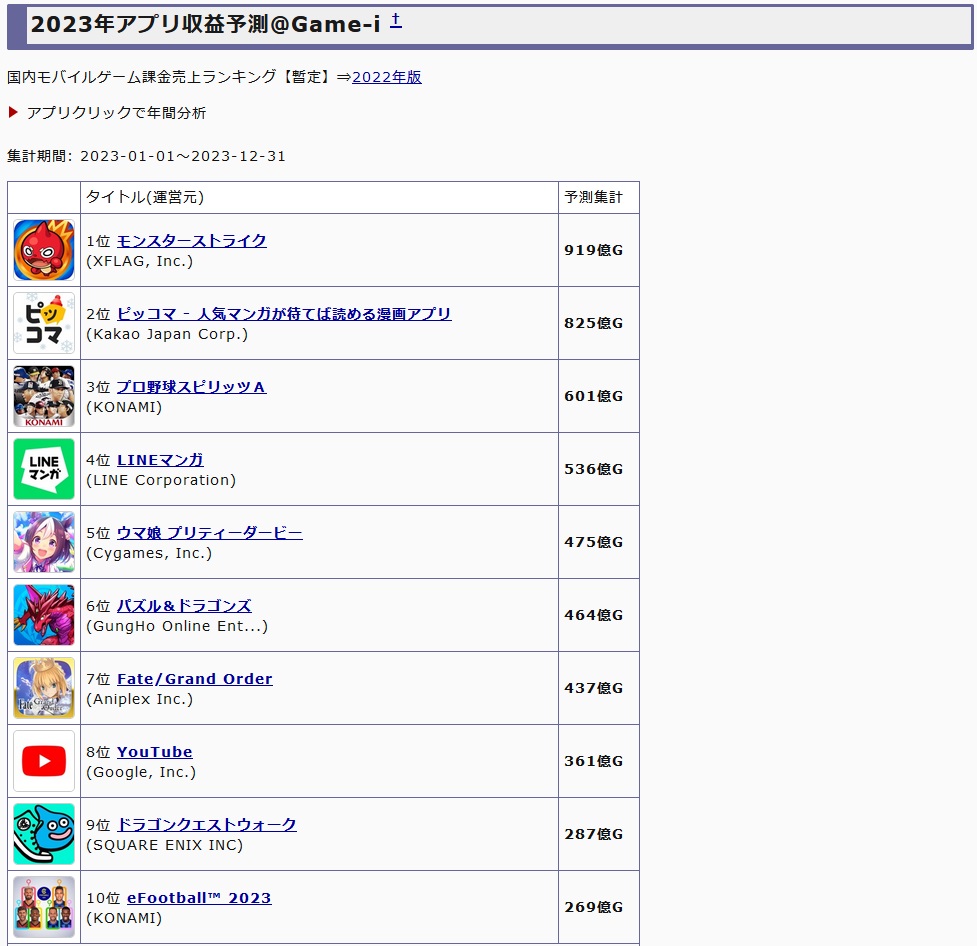Click the Dragon Quest Walk app icon
This screenshot has height=946, width=977.
point(44,833)
